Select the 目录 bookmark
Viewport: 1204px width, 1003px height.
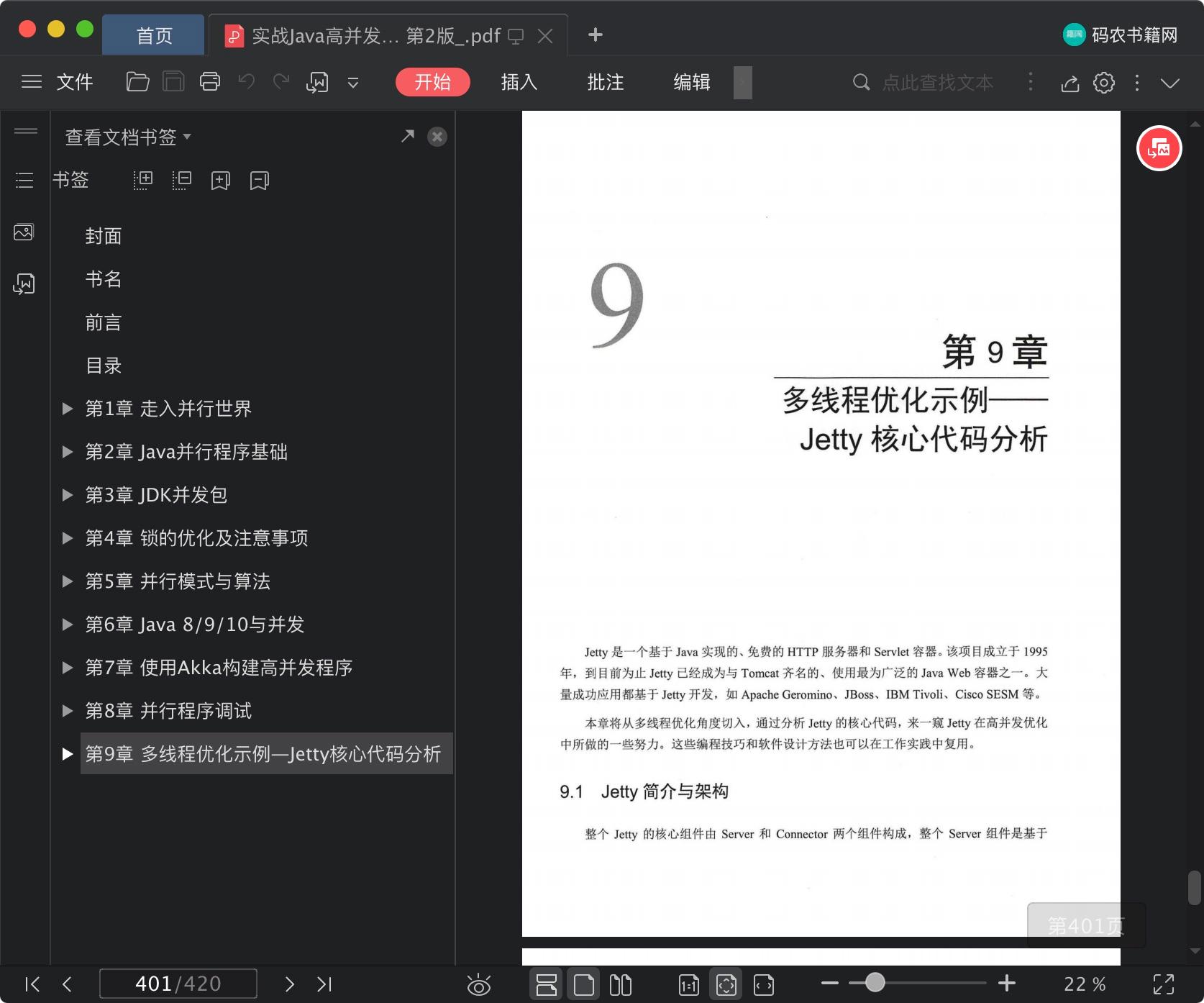coord(104,366)
